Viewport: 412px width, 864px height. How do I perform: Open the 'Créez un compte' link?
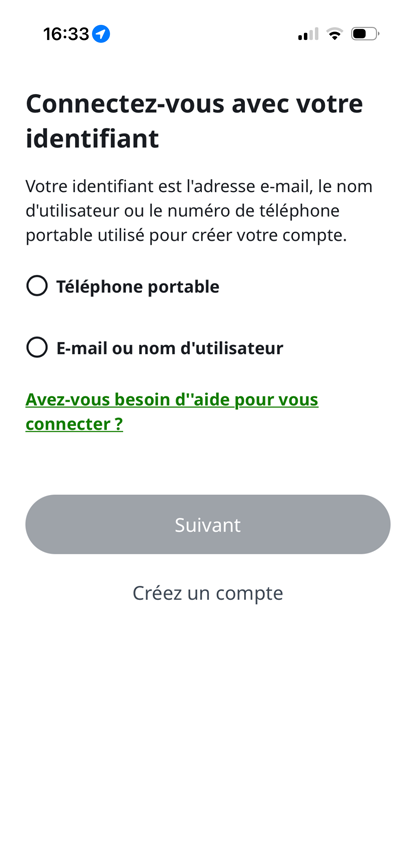[x=208, y=593]
